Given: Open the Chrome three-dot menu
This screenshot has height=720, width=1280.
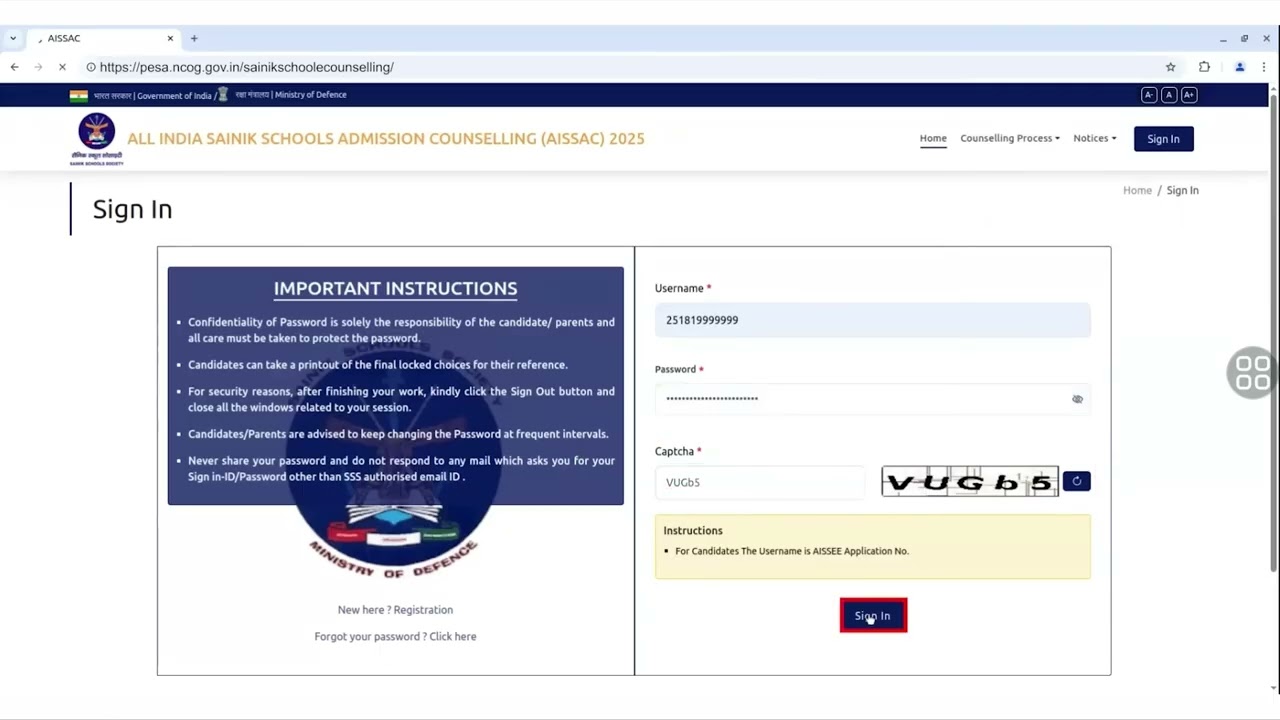Looking at the screenshot, I should coord(1263,67).
